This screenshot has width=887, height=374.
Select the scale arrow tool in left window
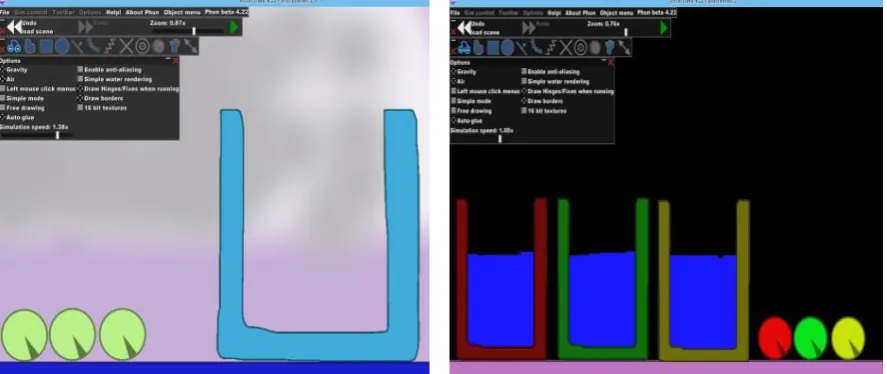click(x=191, y=47)
